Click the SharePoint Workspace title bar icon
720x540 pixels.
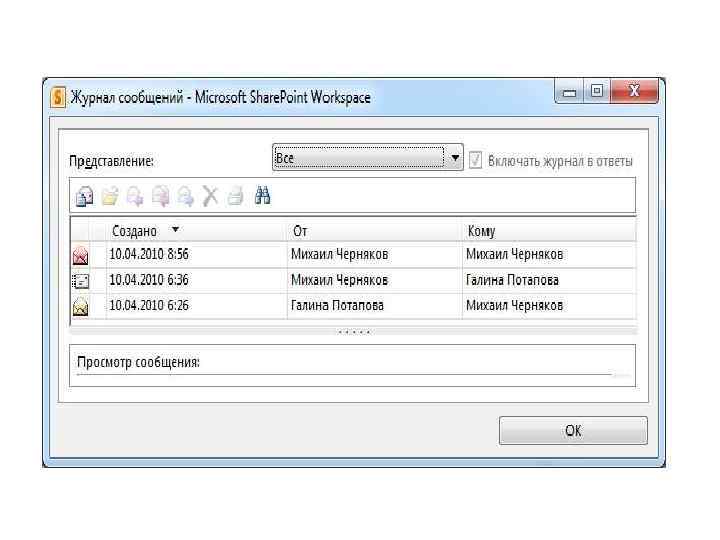(58, 97)
